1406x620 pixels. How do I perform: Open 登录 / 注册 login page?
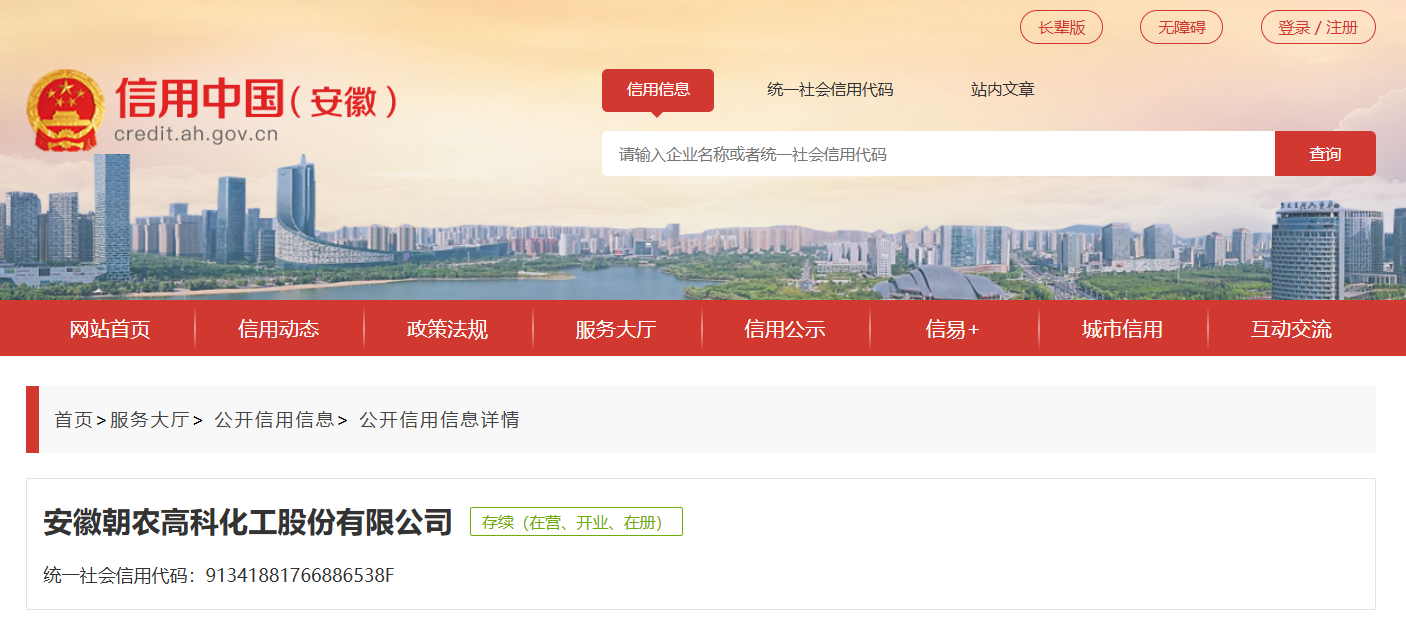[1318, 27]
